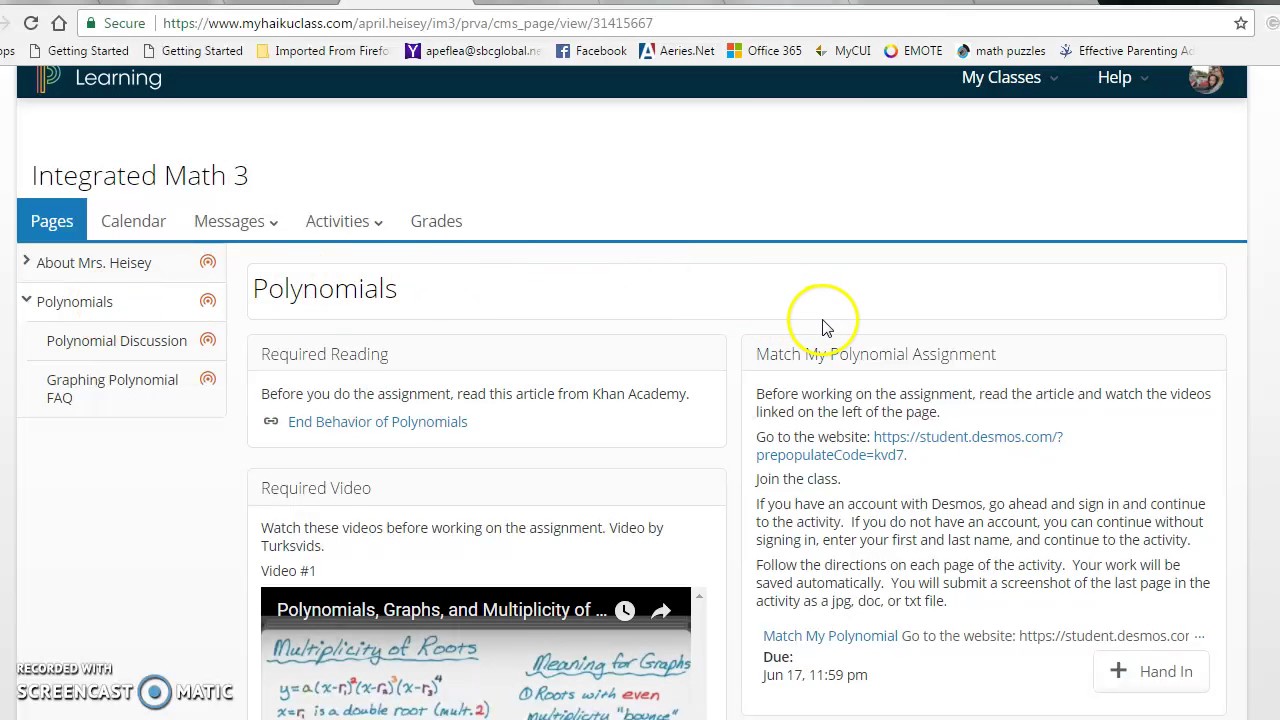Bookmark this page with the star icon
The height and width of the screenshot is (720, 1280).
[1241, 23]
